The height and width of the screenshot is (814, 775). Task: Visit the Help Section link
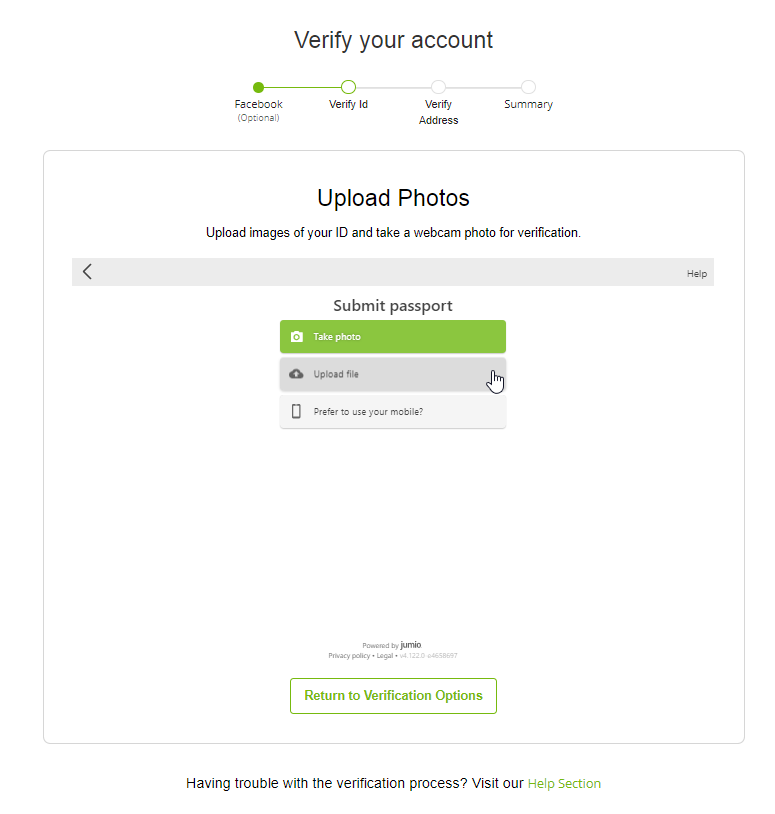coord(564,783)
